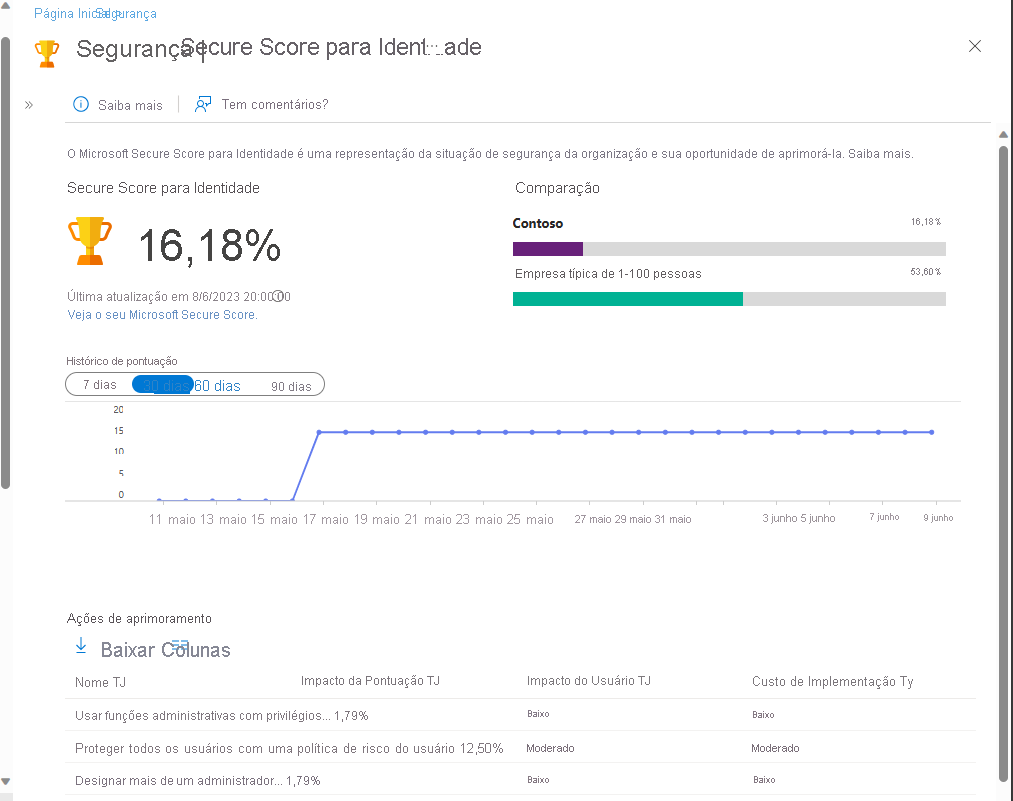Click info icon next to last update time
The image size is (1013, 801).
click(x=278, y=296)
